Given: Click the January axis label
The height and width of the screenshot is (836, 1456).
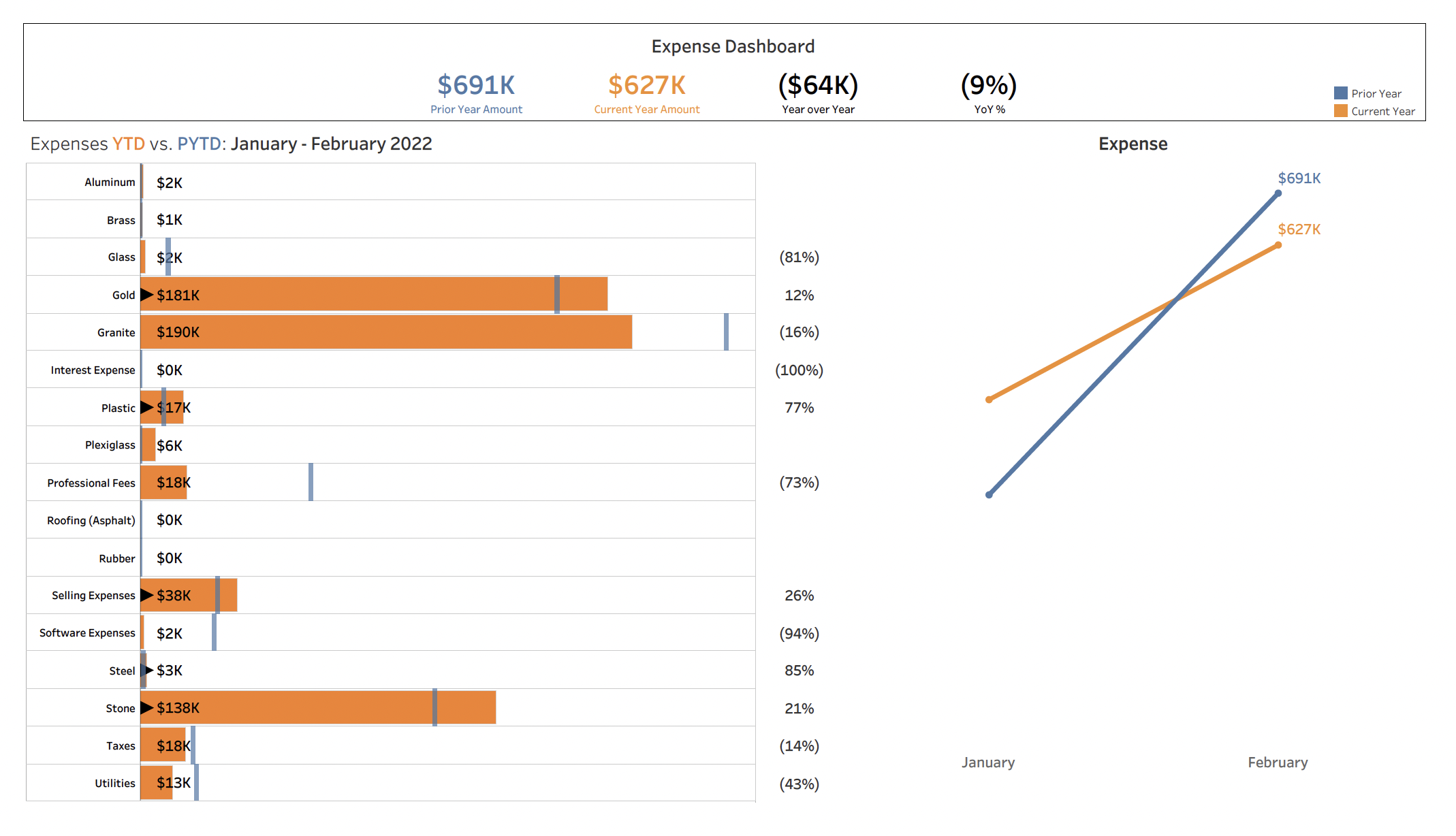Looking at the screenshot, I should pos(988,762).
